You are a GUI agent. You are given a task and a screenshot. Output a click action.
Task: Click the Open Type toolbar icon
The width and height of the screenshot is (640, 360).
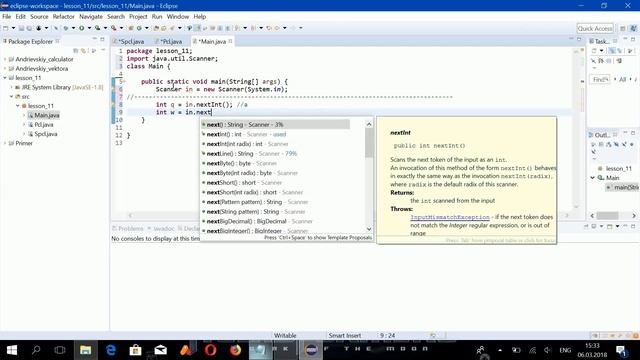156,28
